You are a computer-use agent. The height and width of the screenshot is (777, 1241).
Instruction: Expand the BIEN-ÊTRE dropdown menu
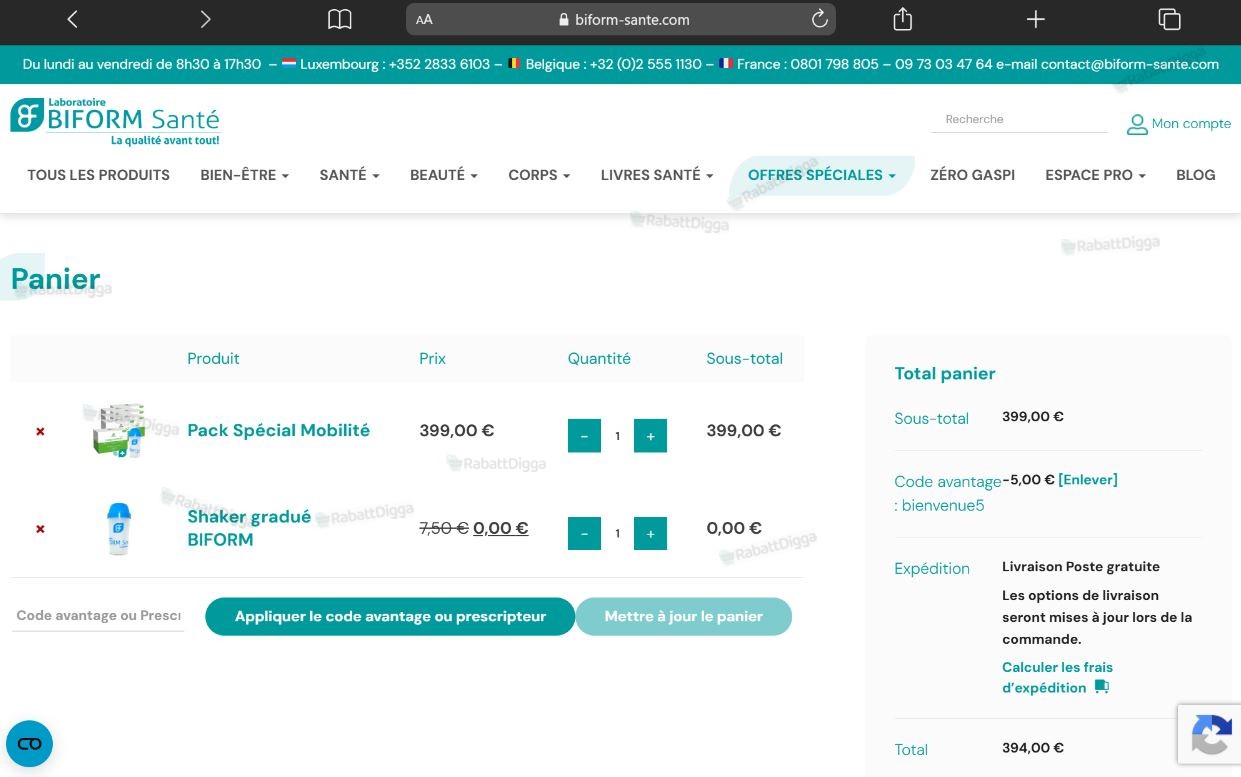coord(244,175)
